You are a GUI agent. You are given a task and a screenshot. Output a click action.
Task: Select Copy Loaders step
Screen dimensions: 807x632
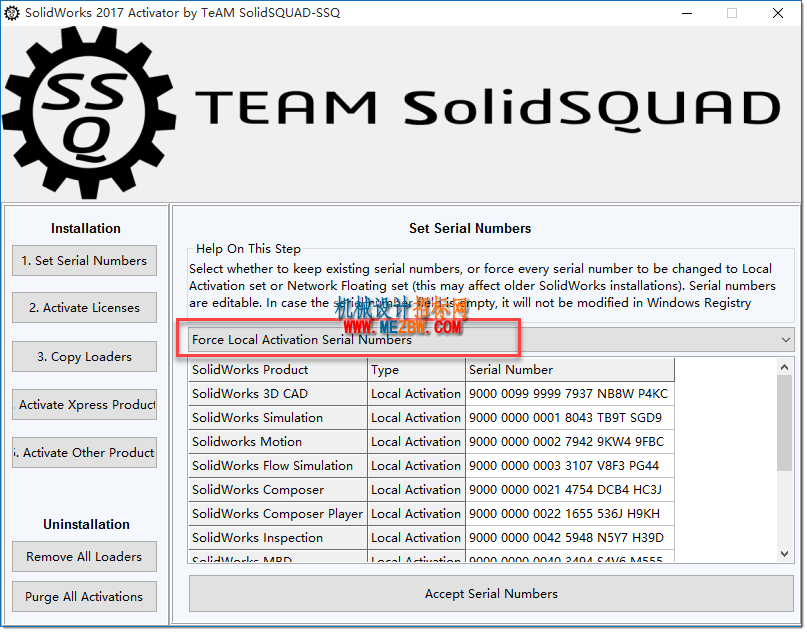point(84,357)
